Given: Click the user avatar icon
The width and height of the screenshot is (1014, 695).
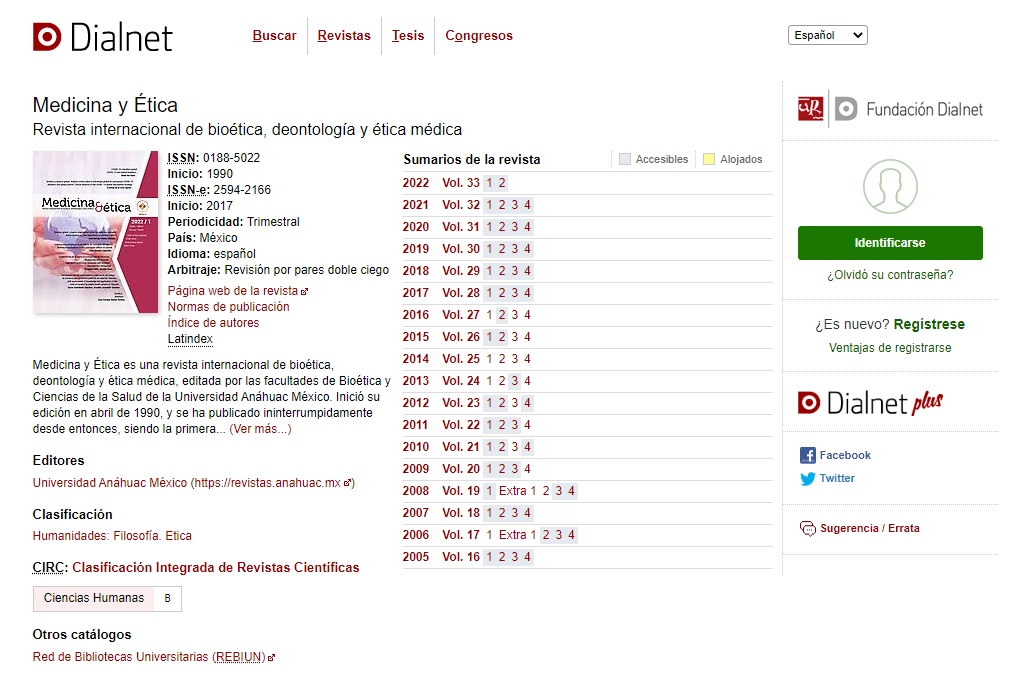Looking at the screenshot, I should tap(890, 187).
